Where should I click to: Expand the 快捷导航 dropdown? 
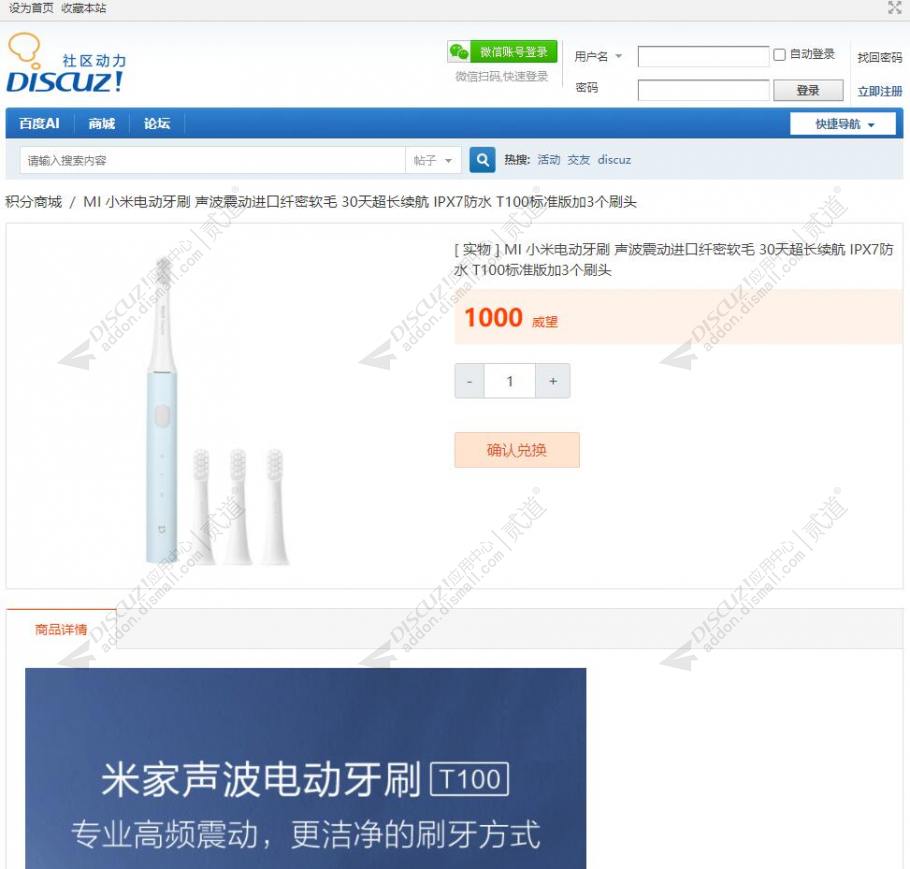click(843, 124)
